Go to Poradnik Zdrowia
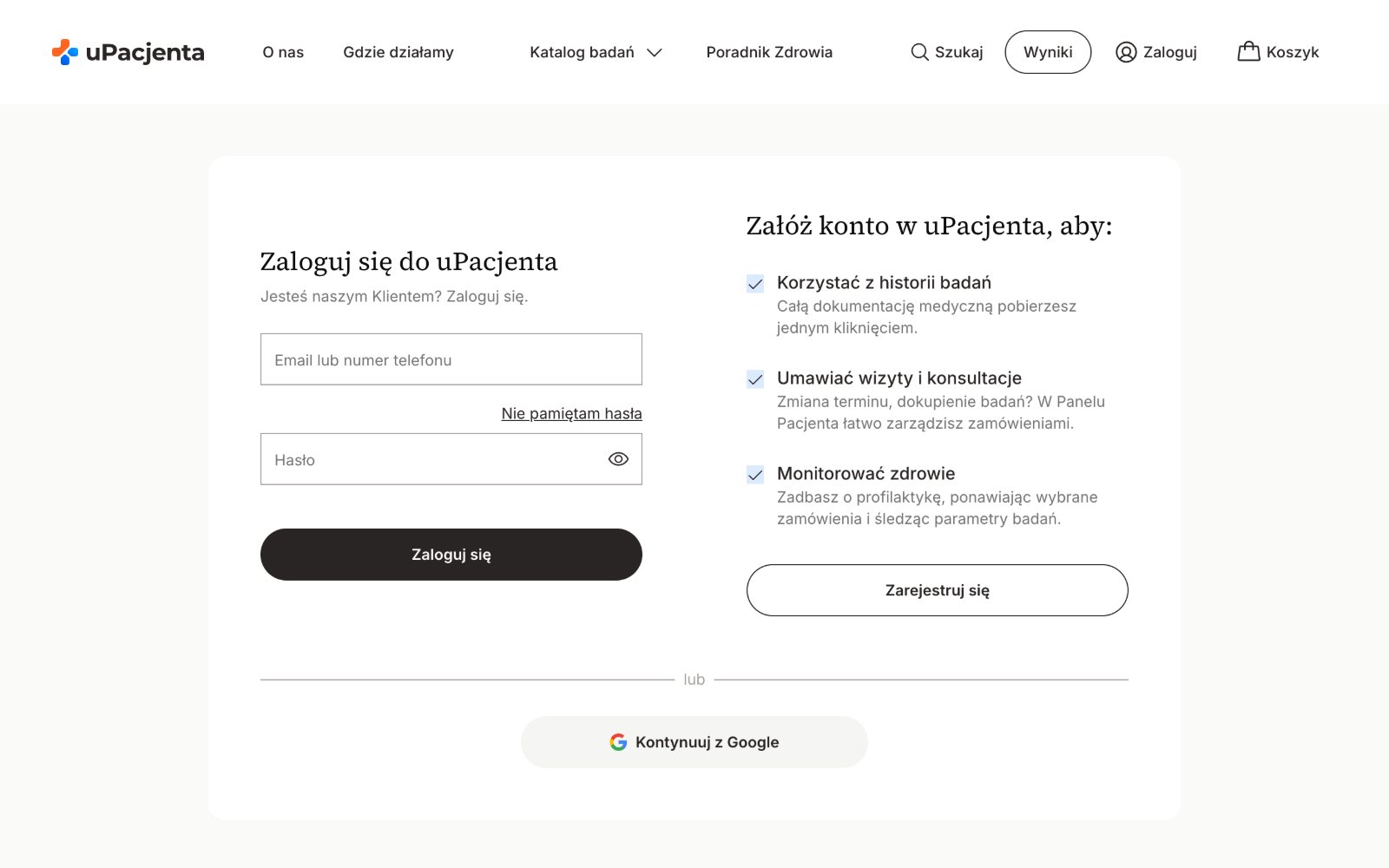The image size is (1389, 868). pyautogui.click(x=769, y=52)
